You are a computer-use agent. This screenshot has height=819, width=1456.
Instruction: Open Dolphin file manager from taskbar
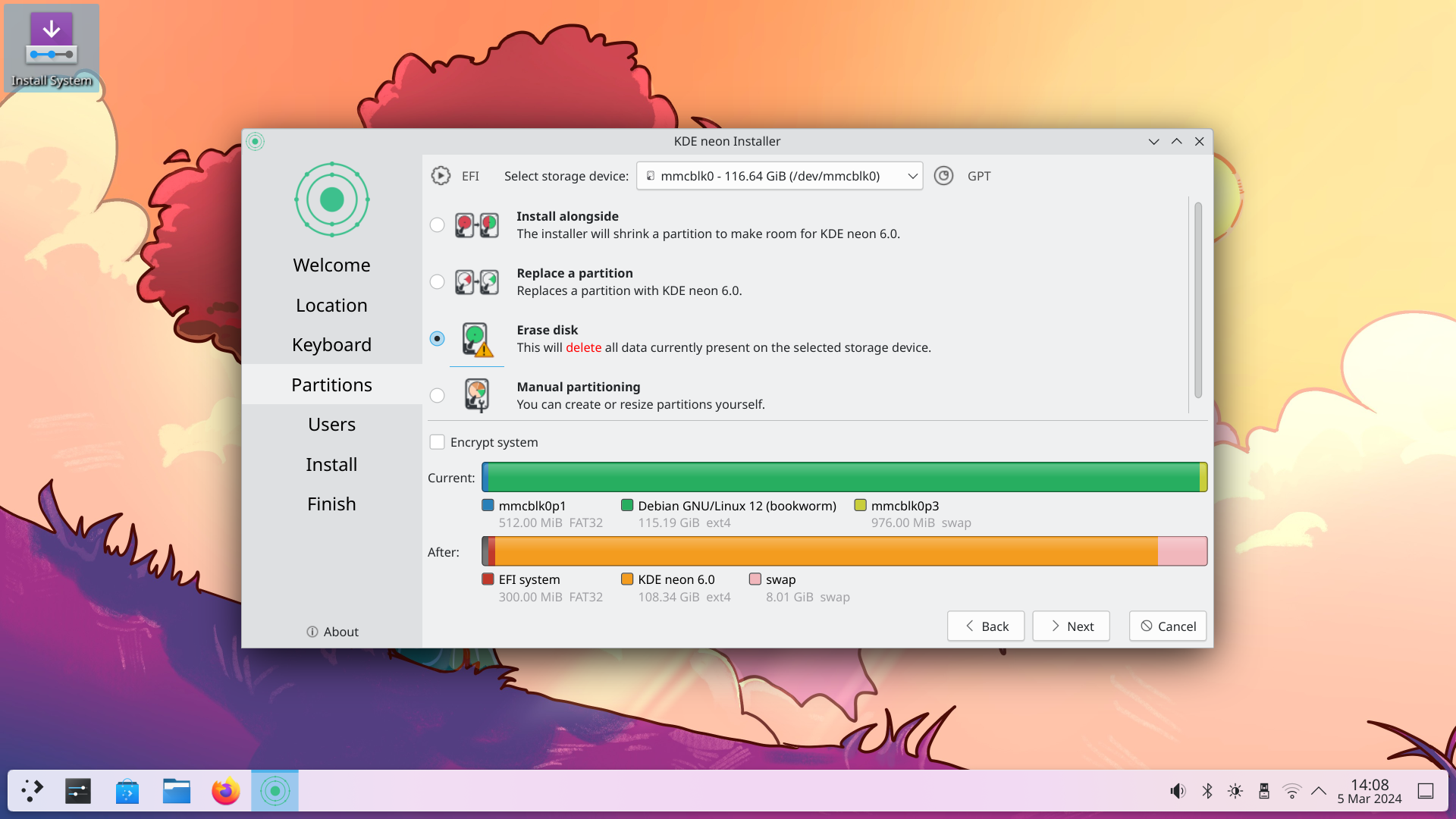pos(177,791)
